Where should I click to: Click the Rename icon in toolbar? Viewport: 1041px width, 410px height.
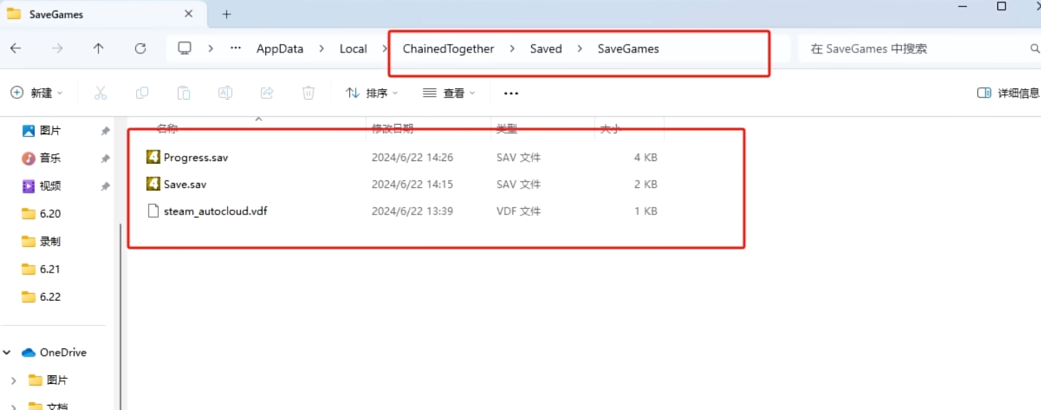pyautogui.click(x=225, y=93)
